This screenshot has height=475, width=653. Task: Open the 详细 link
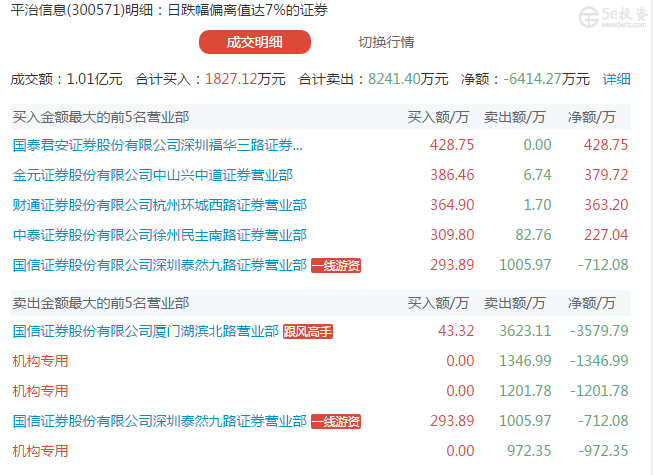pos(616,79)
